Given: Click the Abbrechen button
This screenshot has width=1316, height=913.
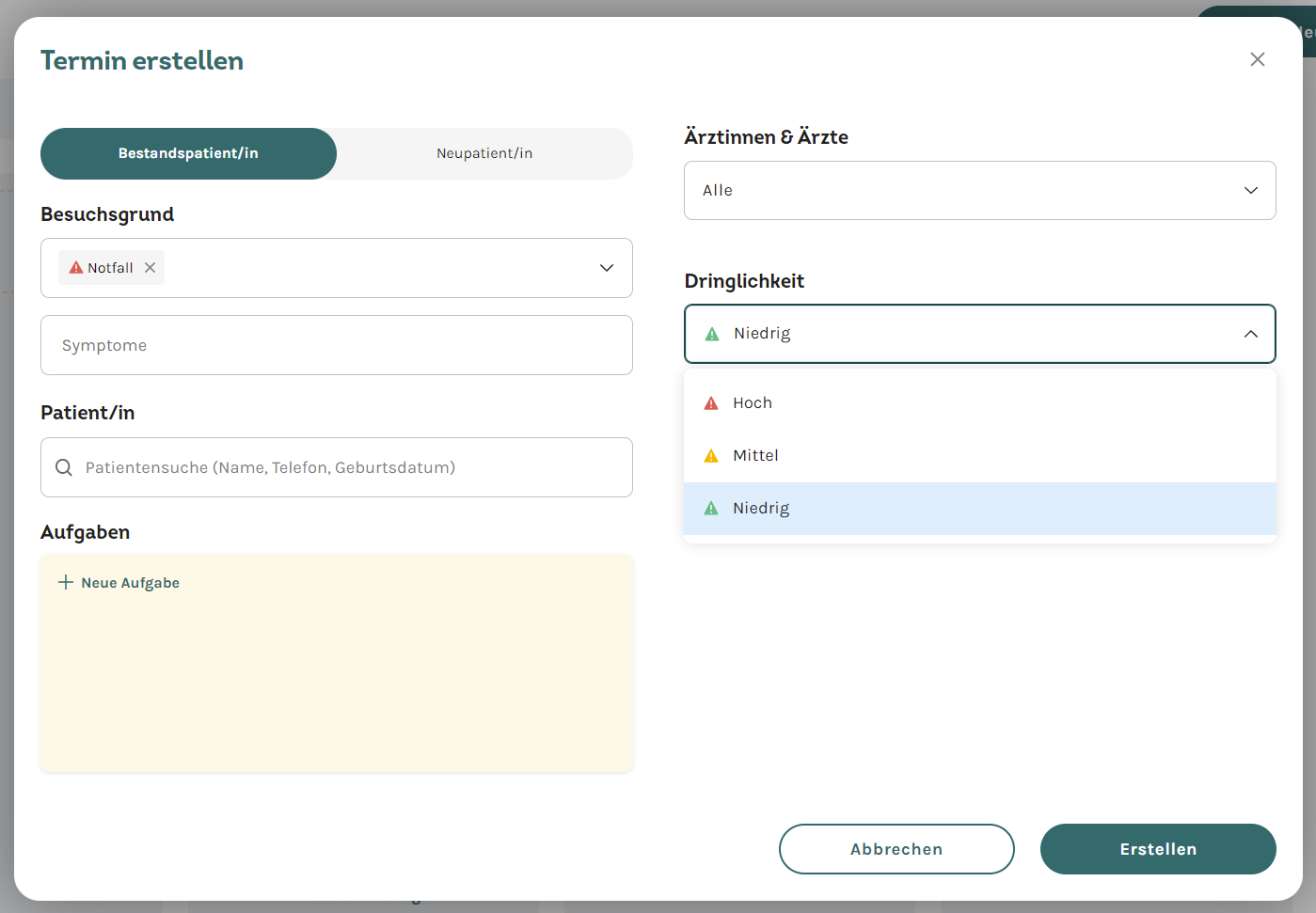Looking at the screenshot, I should pyautogui.click(x=896, y=849).
